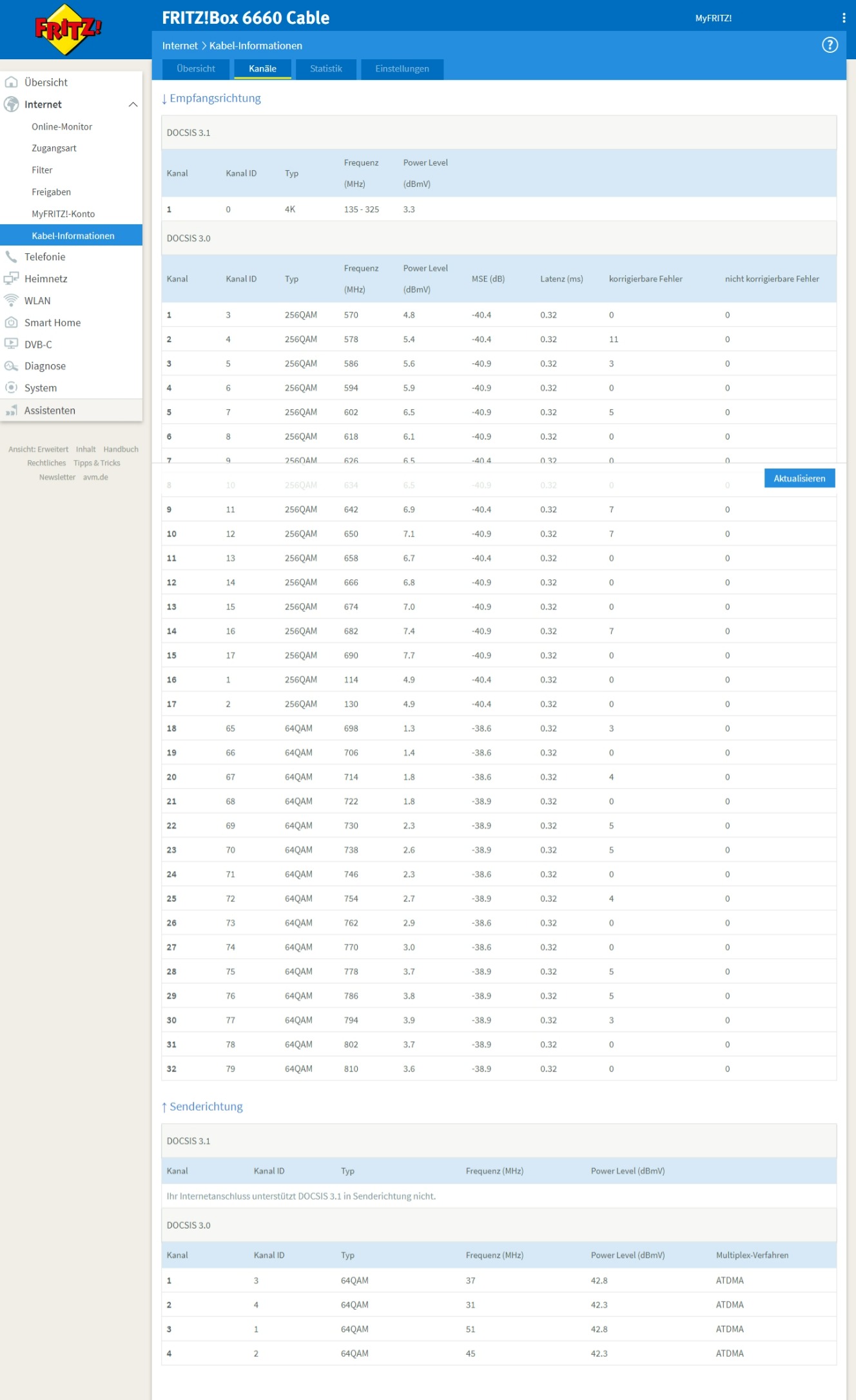Click the Assistenten wizard icon

pyautogui.click(x=11, y=410)
